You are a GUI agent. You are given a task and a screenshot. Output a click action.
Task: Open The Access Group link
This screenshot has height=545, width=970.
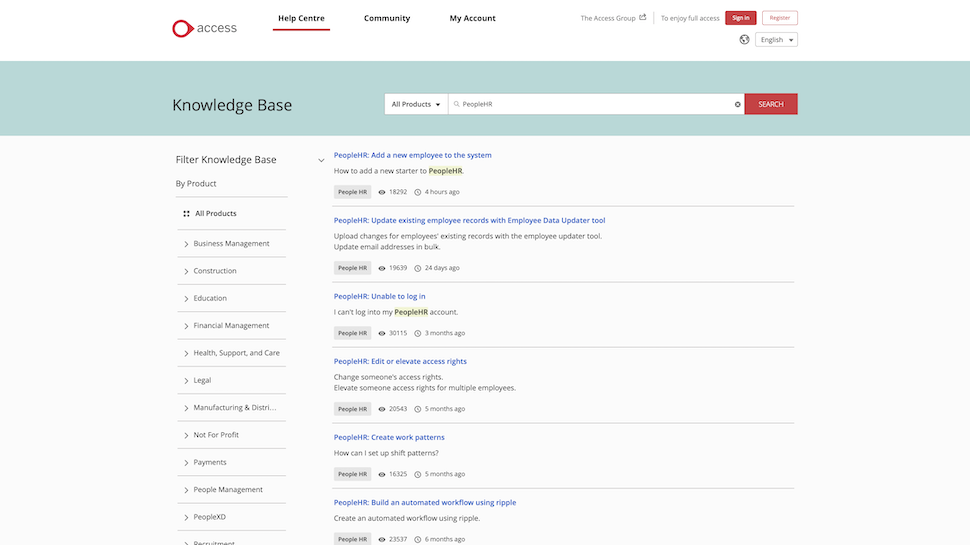[x=607, y=18]
